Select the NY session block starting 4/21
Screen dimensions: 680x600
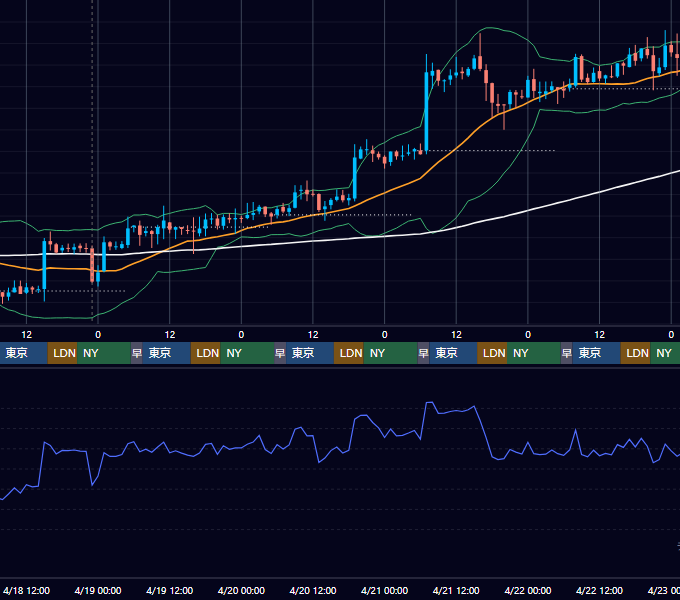click(x=533, y=353)
